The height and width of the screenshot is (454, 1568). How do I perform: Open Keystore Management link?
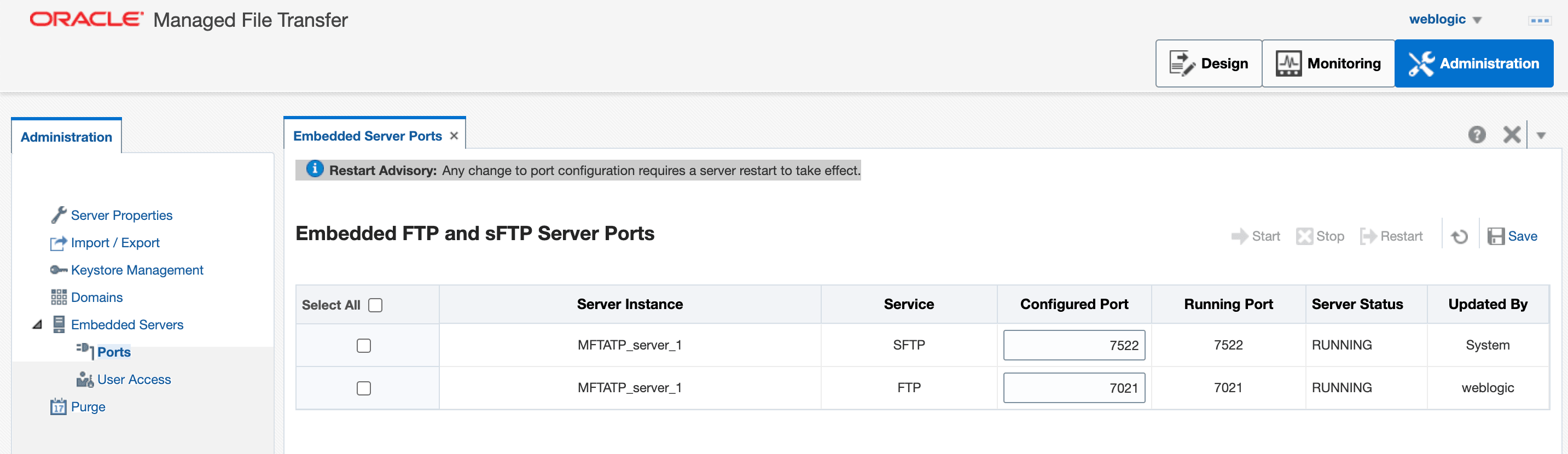click(x=137, y=270)
